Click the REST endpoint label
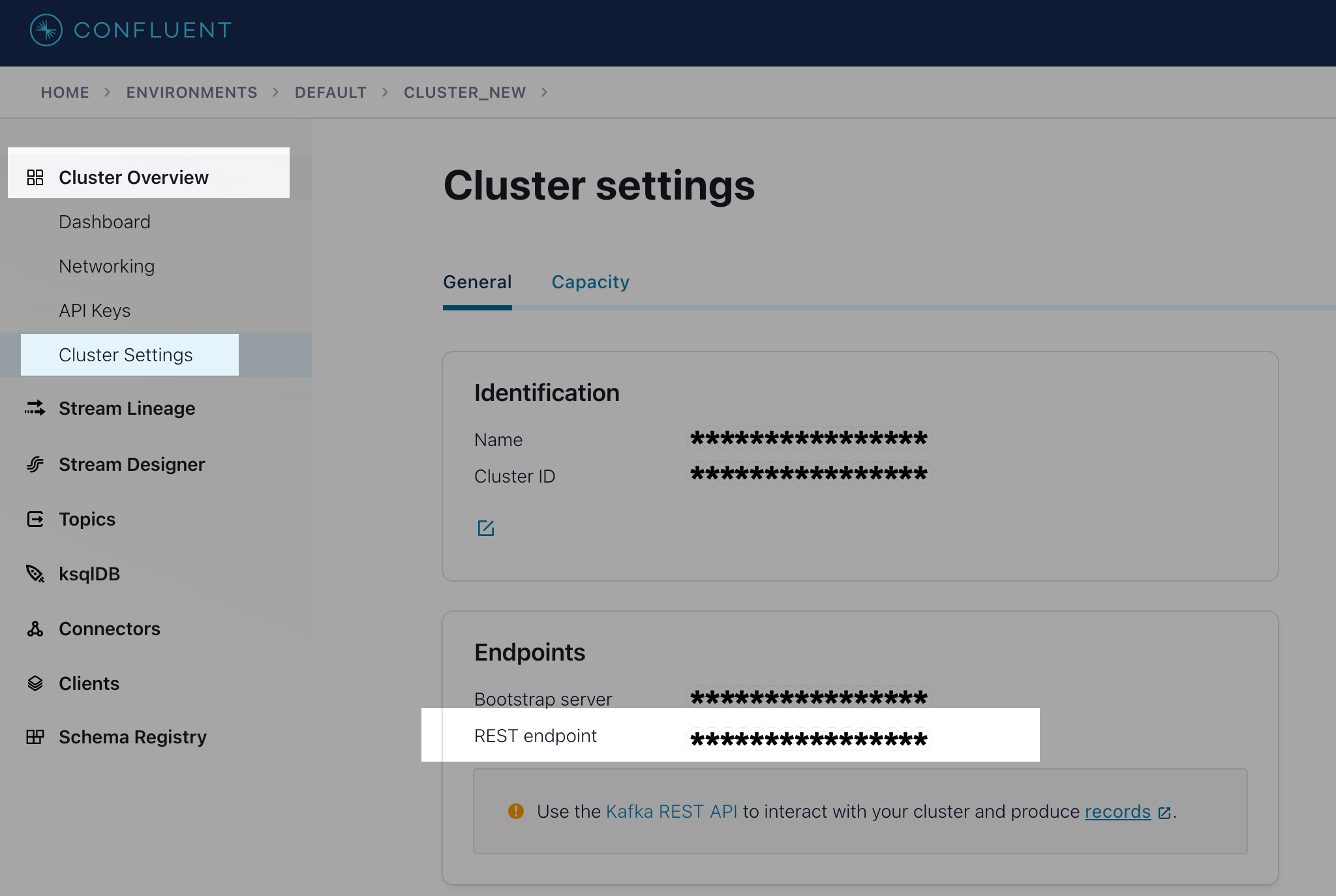Viewport: 1336px width, 896px height. 536,736
